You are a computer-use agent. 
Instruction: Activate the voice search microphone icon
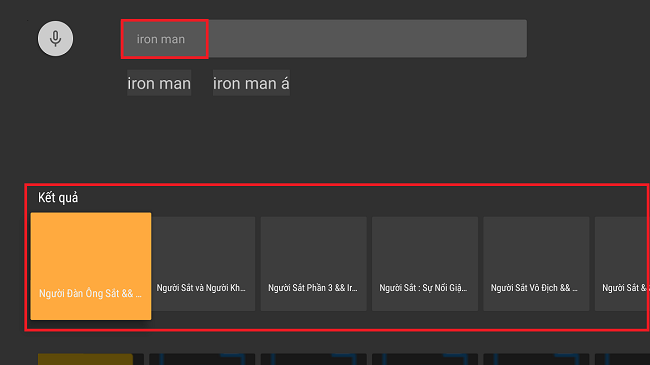tap(55, 39)
